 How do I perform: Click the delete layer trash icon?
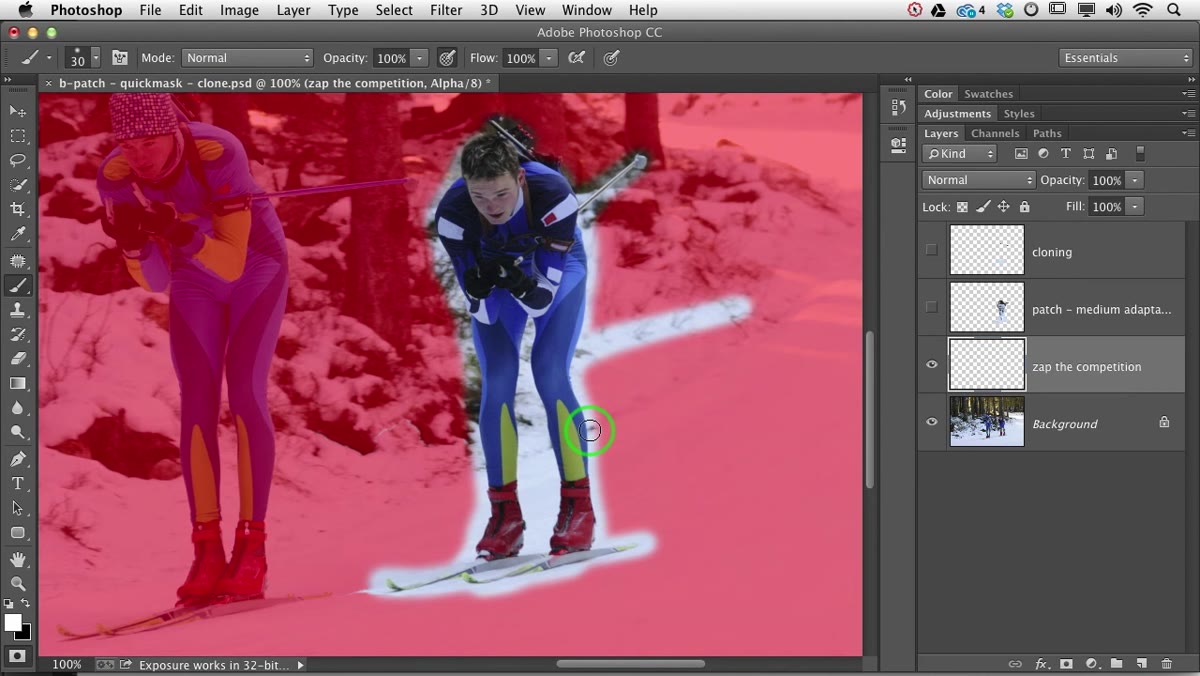1166,664
